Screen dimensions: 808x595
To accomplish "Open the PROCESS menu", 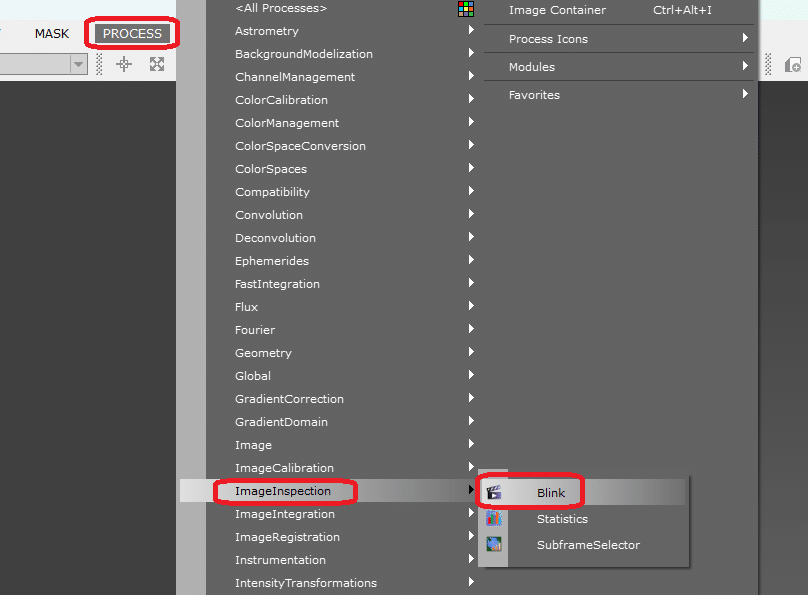I will [132, 33].
